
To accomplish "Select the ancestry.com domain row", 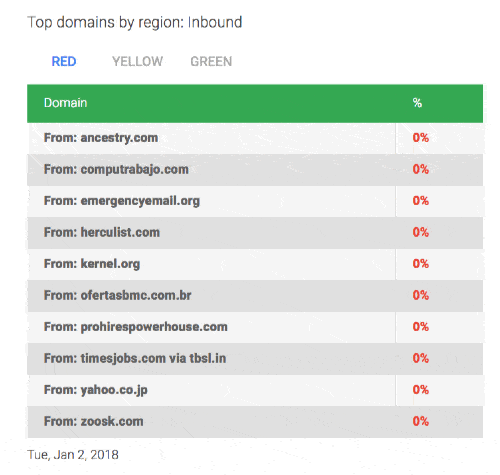I will click(x=255, y=138).
